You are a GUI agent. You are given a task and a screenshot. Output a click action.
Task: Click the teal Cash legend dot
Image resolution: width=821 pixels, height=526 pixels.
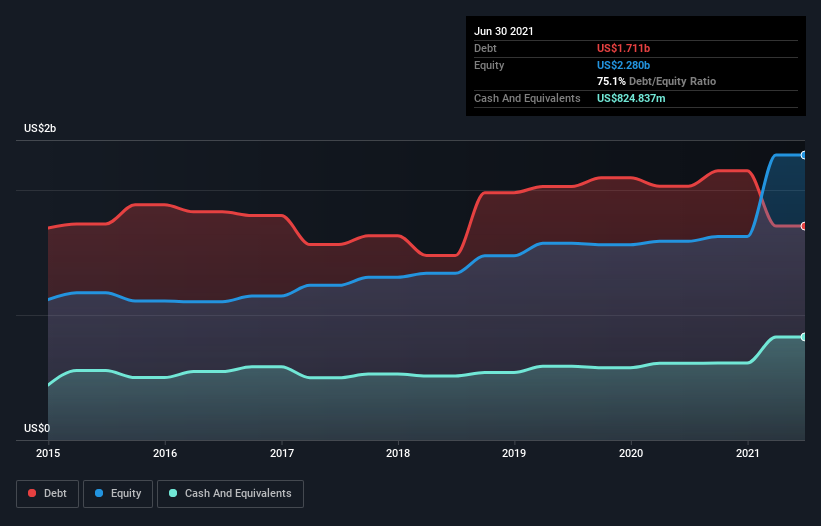click(x=173, y=493)
